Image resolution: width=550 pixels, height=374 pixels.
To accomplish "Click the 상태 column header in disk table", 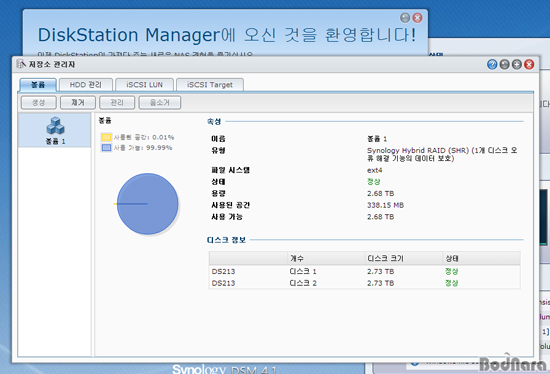I will point(481,259).
